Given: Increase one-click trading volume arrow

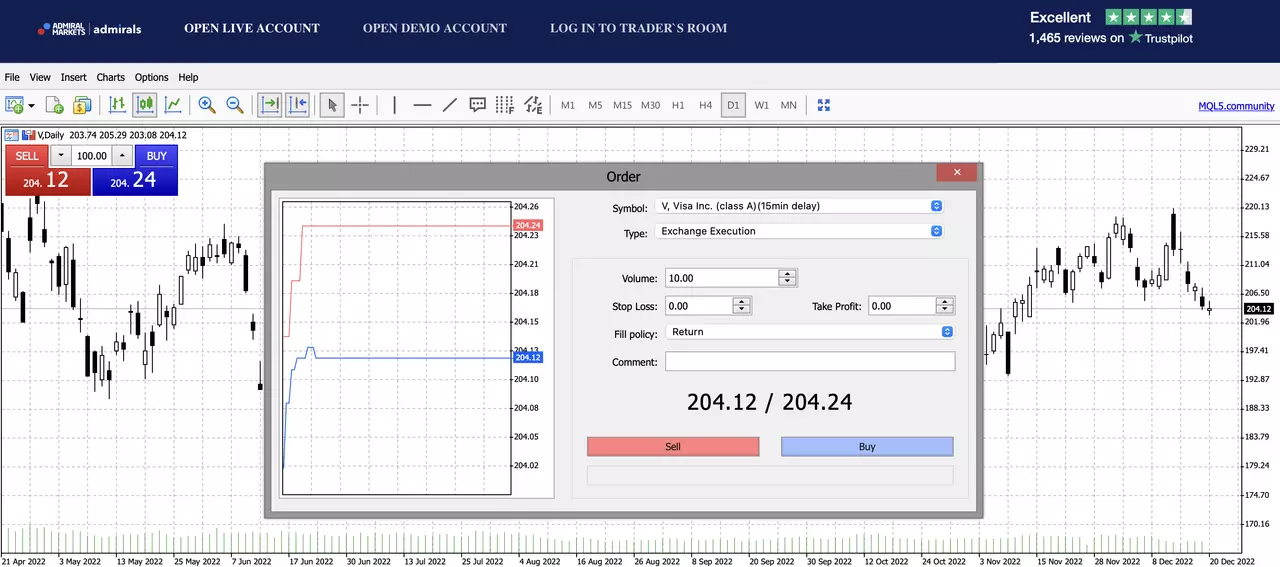Looking at the screenshot, I should coord(122,156).
